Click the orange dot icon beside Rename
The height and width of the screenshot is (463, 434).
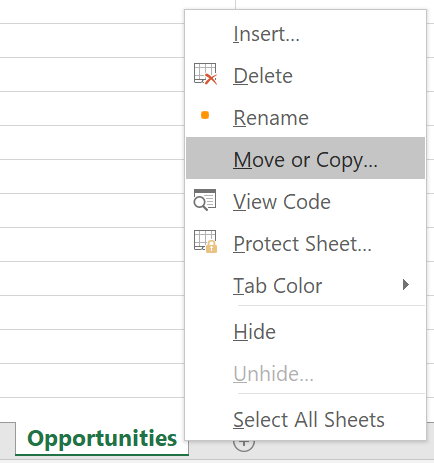205,115
